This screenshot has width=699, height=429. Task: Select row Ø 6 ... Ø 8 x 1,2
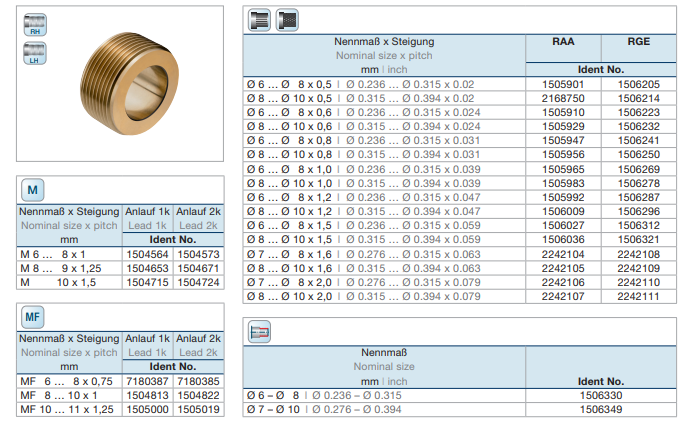tap(460, 198)
